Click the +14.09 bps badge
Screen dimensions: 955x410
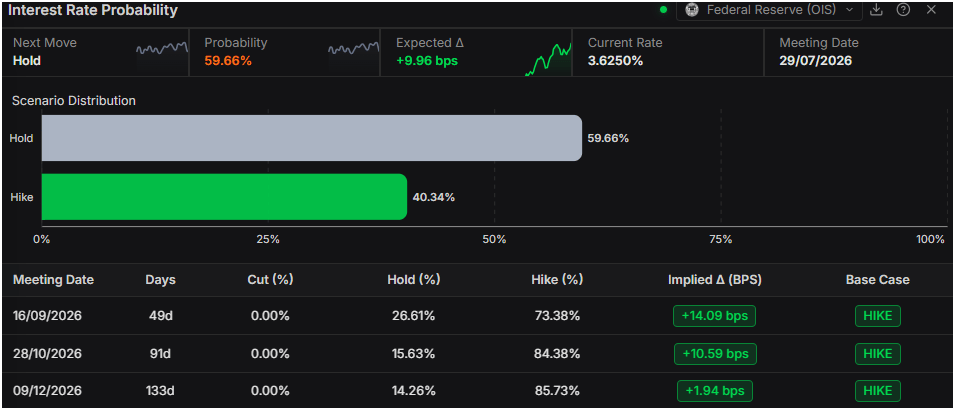[714, 316]
